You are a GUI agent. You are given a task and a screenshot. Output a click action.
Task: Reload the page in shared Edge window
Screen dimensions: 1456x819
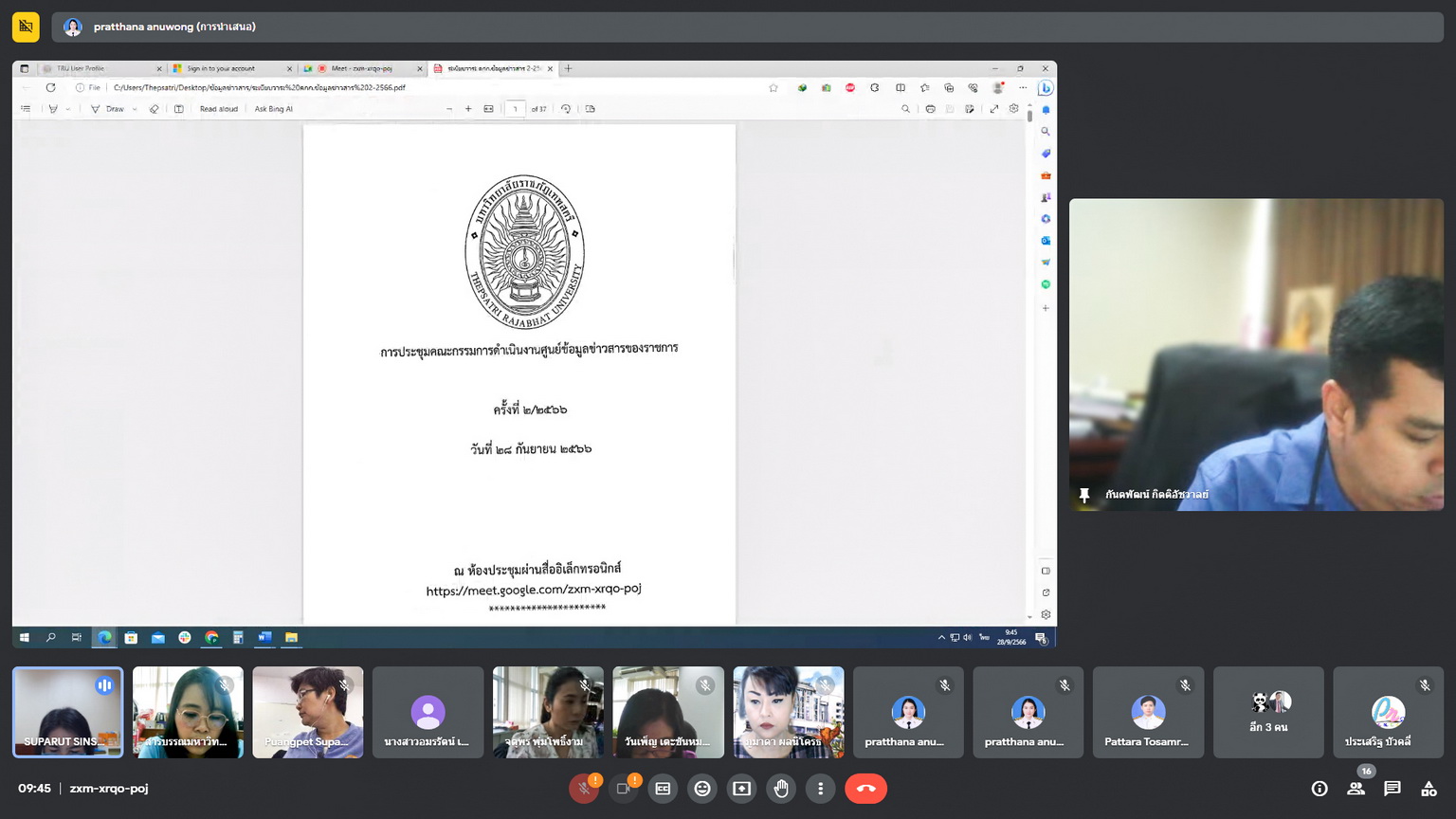click(50, 87)
